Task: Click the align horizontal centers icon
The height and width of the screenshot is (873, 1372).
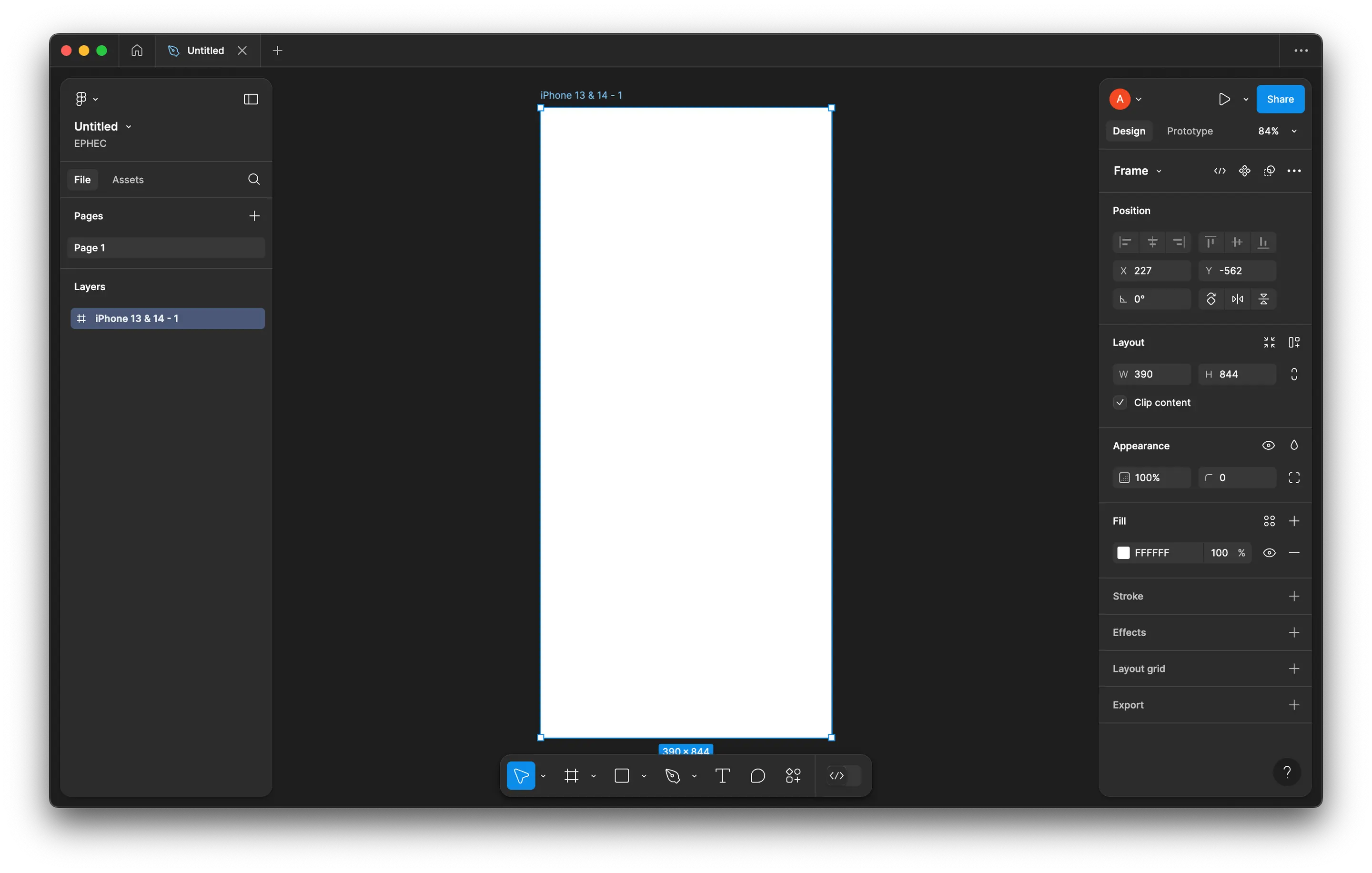Action: point(1152,242)
